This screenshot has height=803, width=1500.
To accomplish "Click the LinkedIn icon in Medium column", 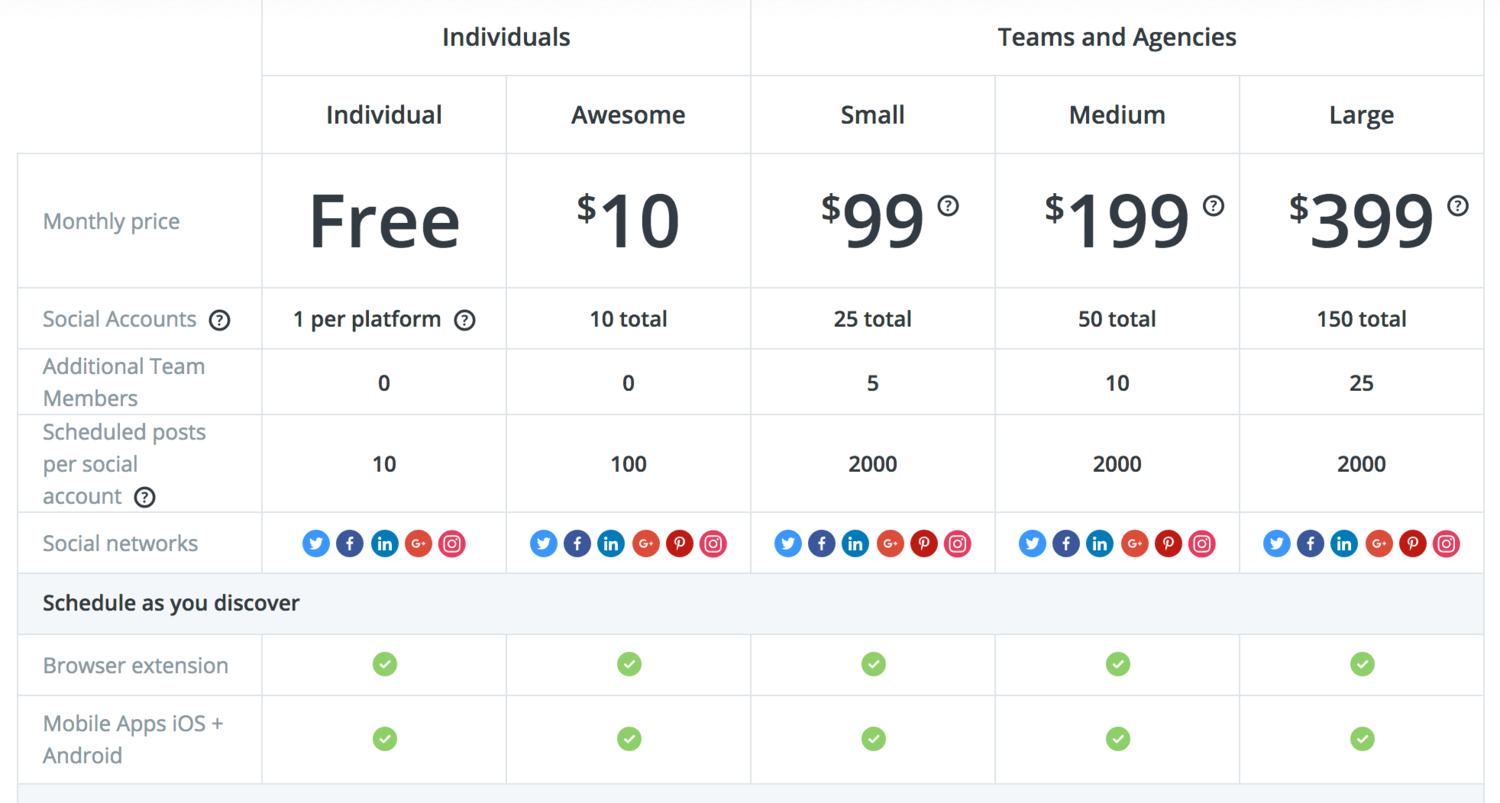I will (x=1100, y=544).
